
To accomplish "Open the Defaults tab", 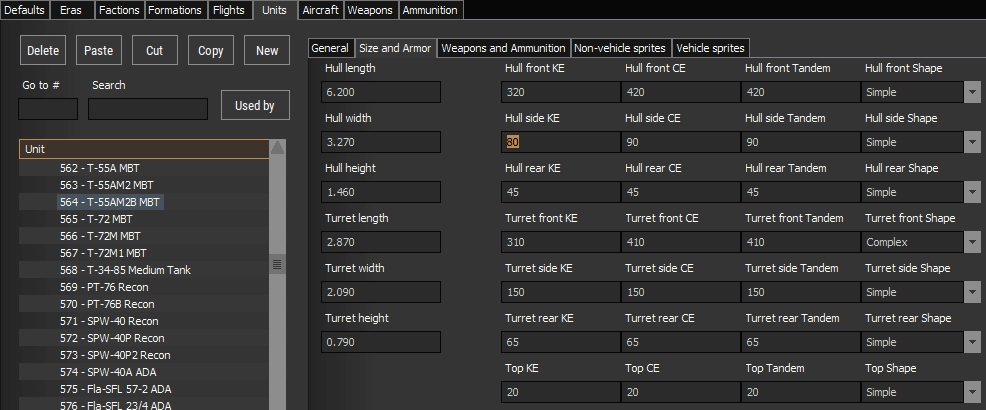I will (24, 10).
